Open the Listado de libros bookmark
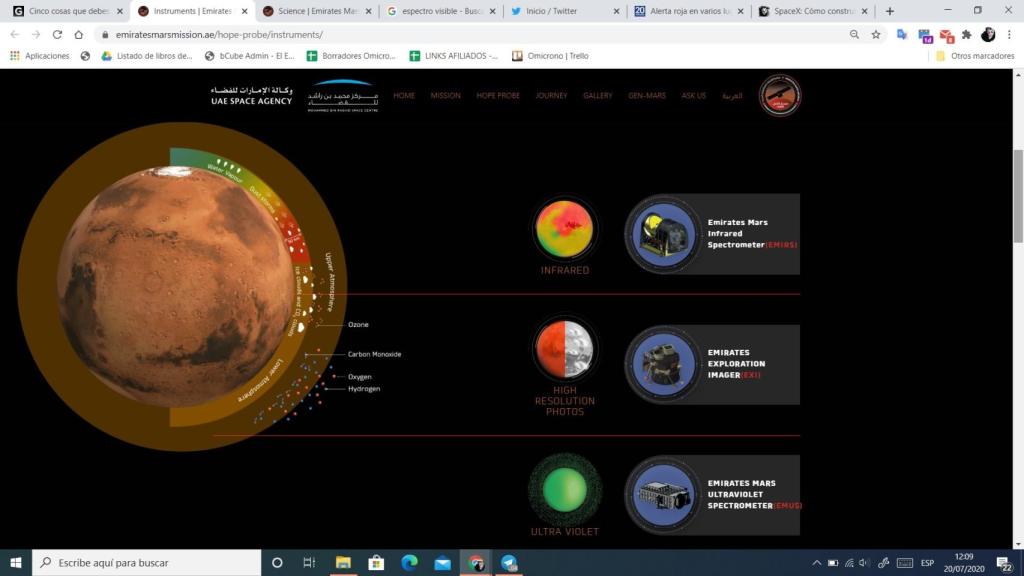Viewport: 1024px width, 576px height. click(x=147, y=56)
